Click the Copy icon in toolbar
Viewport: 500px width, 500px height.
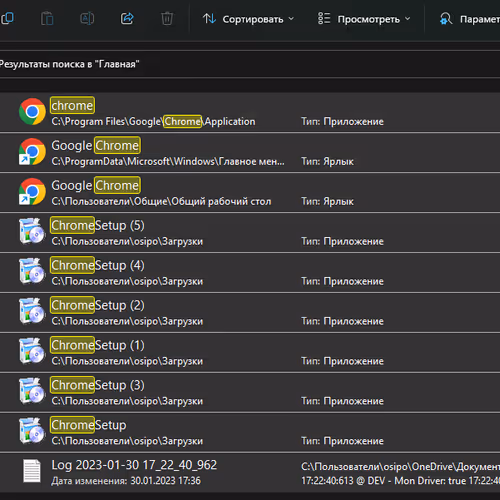[x=7, y=18]
